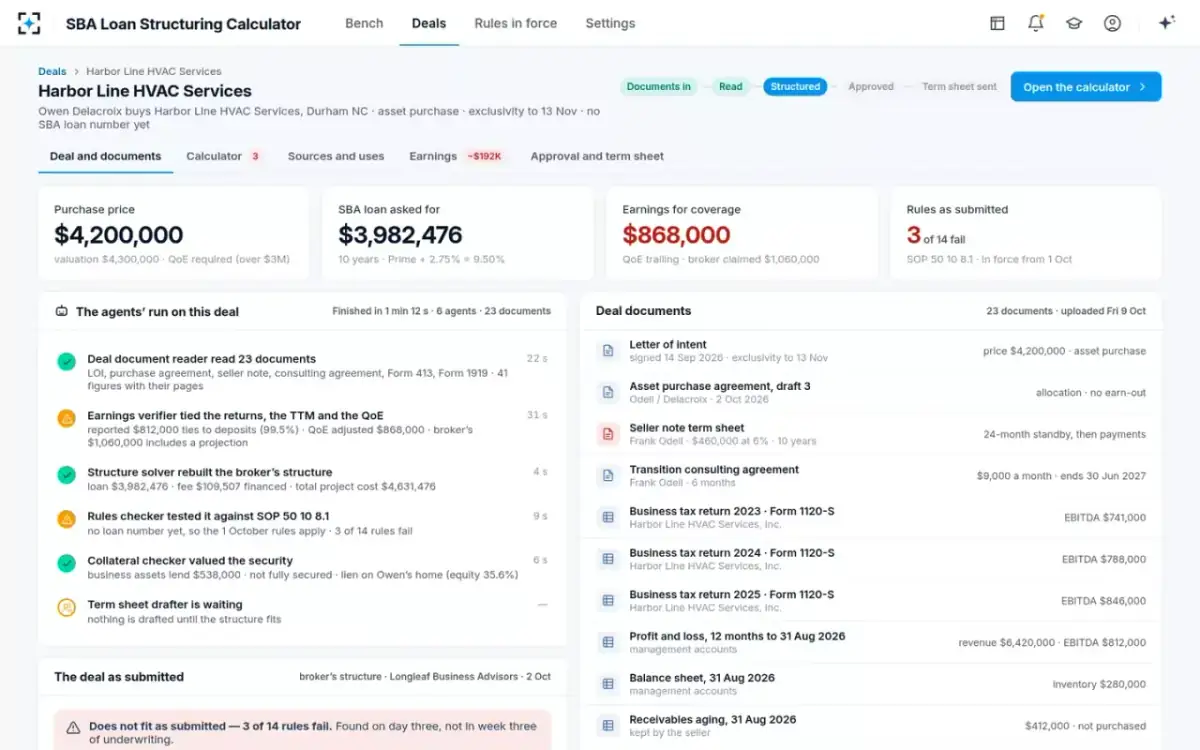
Task: Select the Term sheet sent stage step
Action: (959, 87)
